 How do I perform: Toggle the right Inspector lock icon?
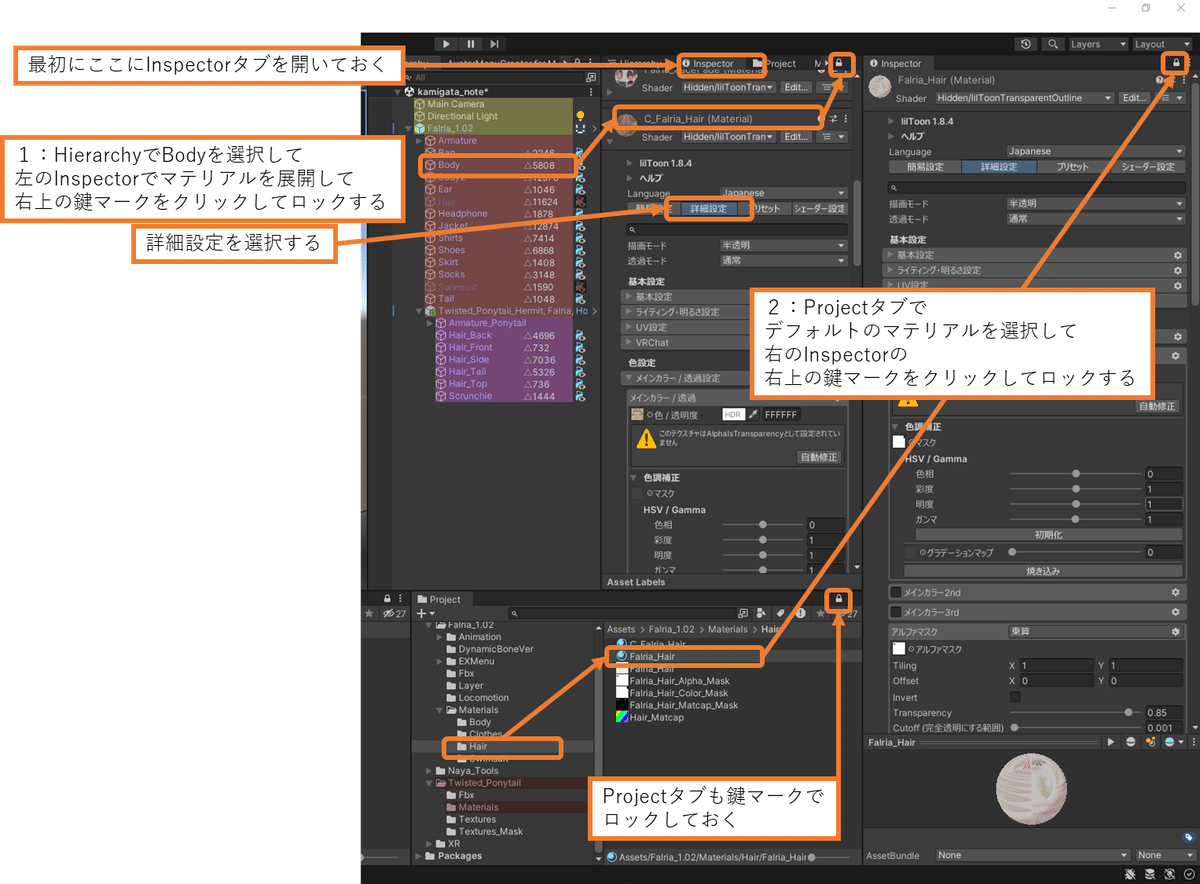(1175, 63)
